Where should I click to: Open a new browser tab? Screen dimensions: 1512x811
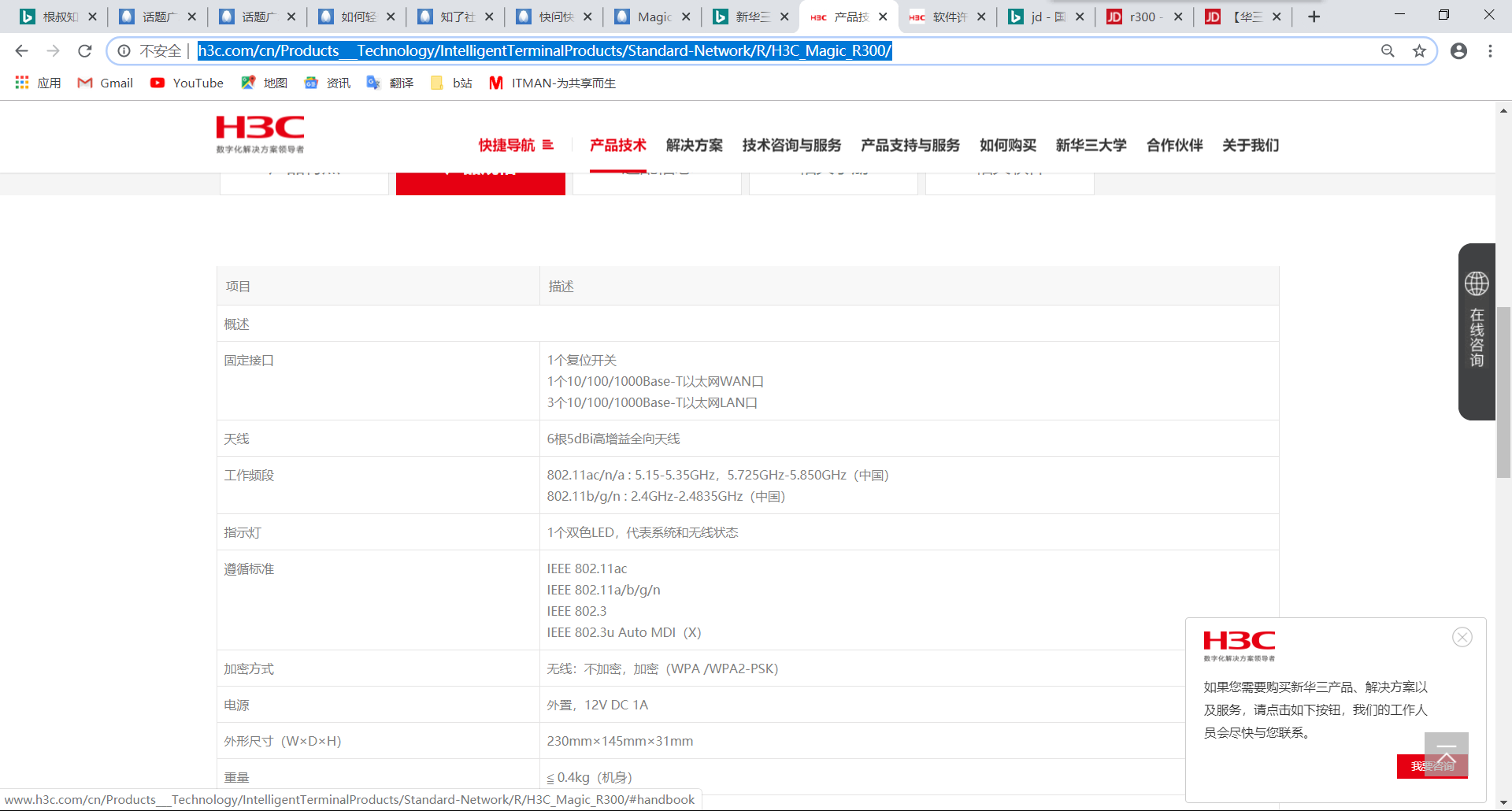(1314, 17)
